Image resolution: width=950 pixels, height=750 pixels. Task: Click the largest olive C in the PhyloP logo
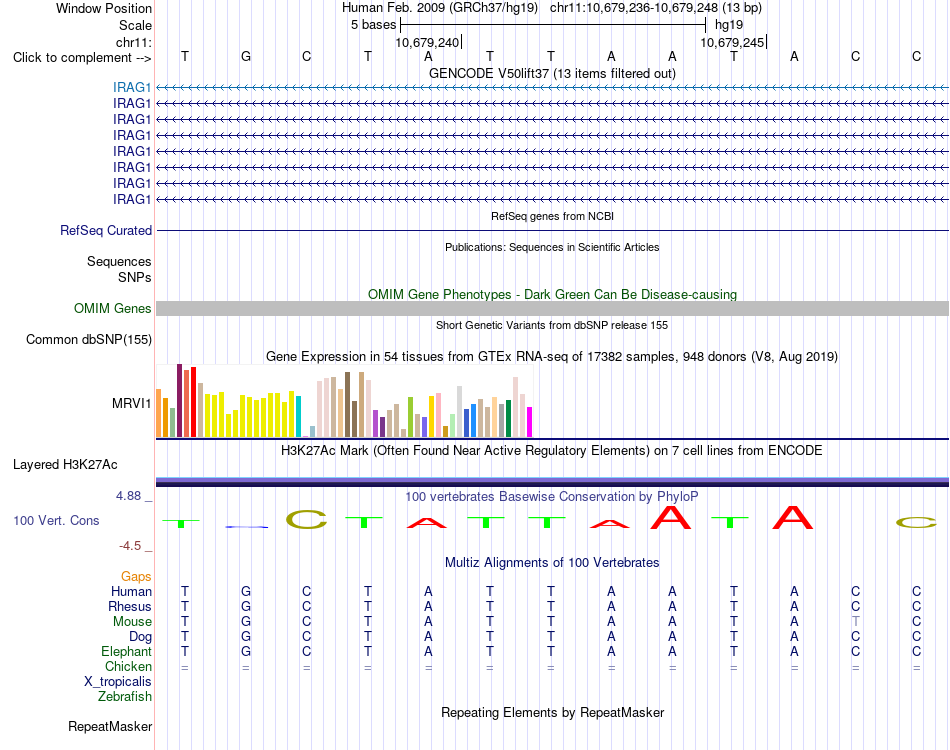pos(306,519)
